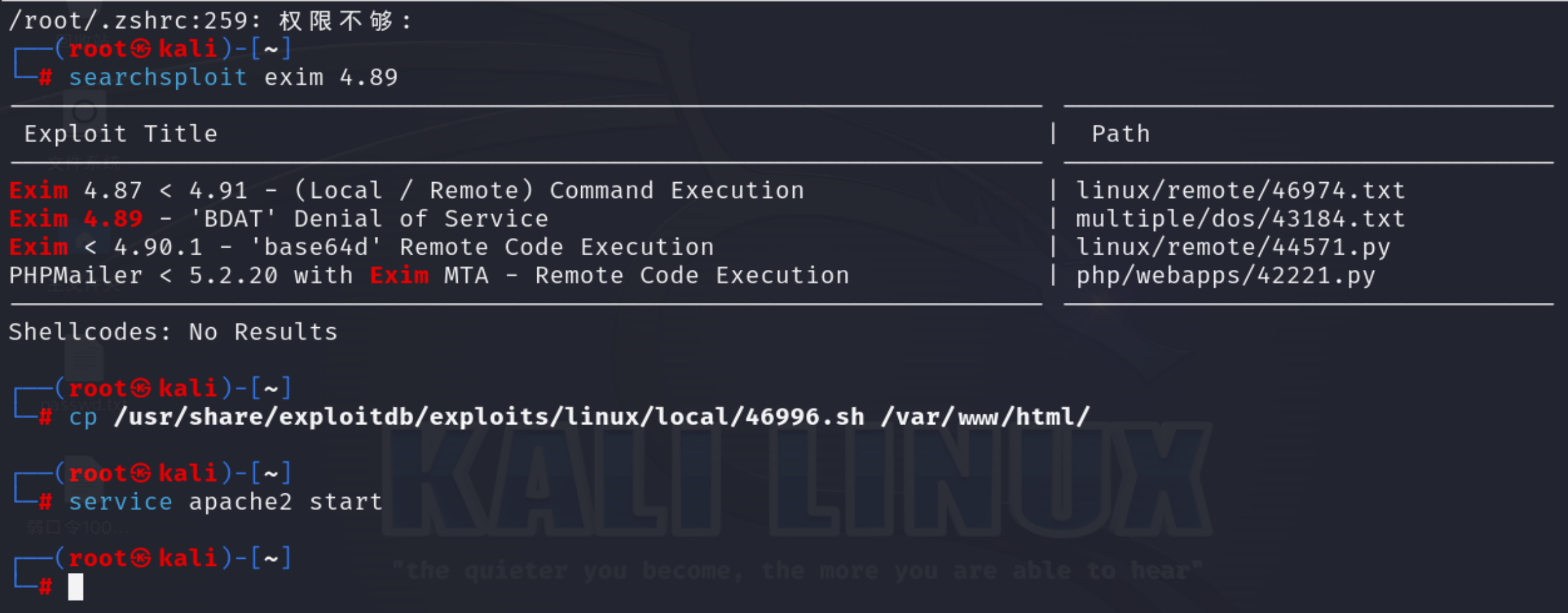Select path linux/remote/44571.py
The height and width of the screenshot is (613, 1568).
coord(1233,247)
